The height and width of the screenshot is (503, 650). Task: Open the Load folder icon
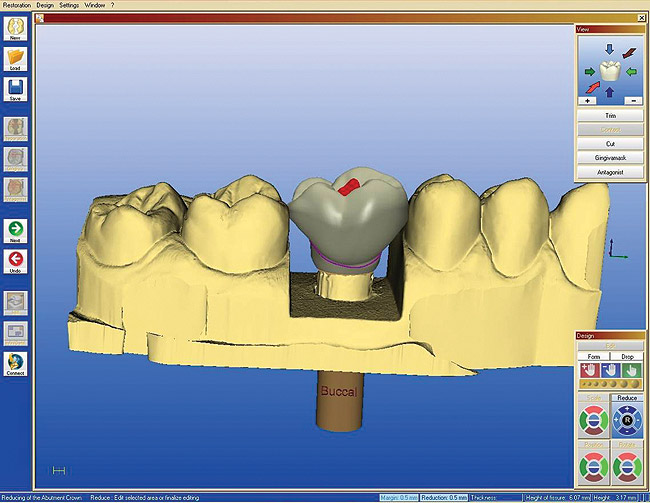(x=15, y=59)
